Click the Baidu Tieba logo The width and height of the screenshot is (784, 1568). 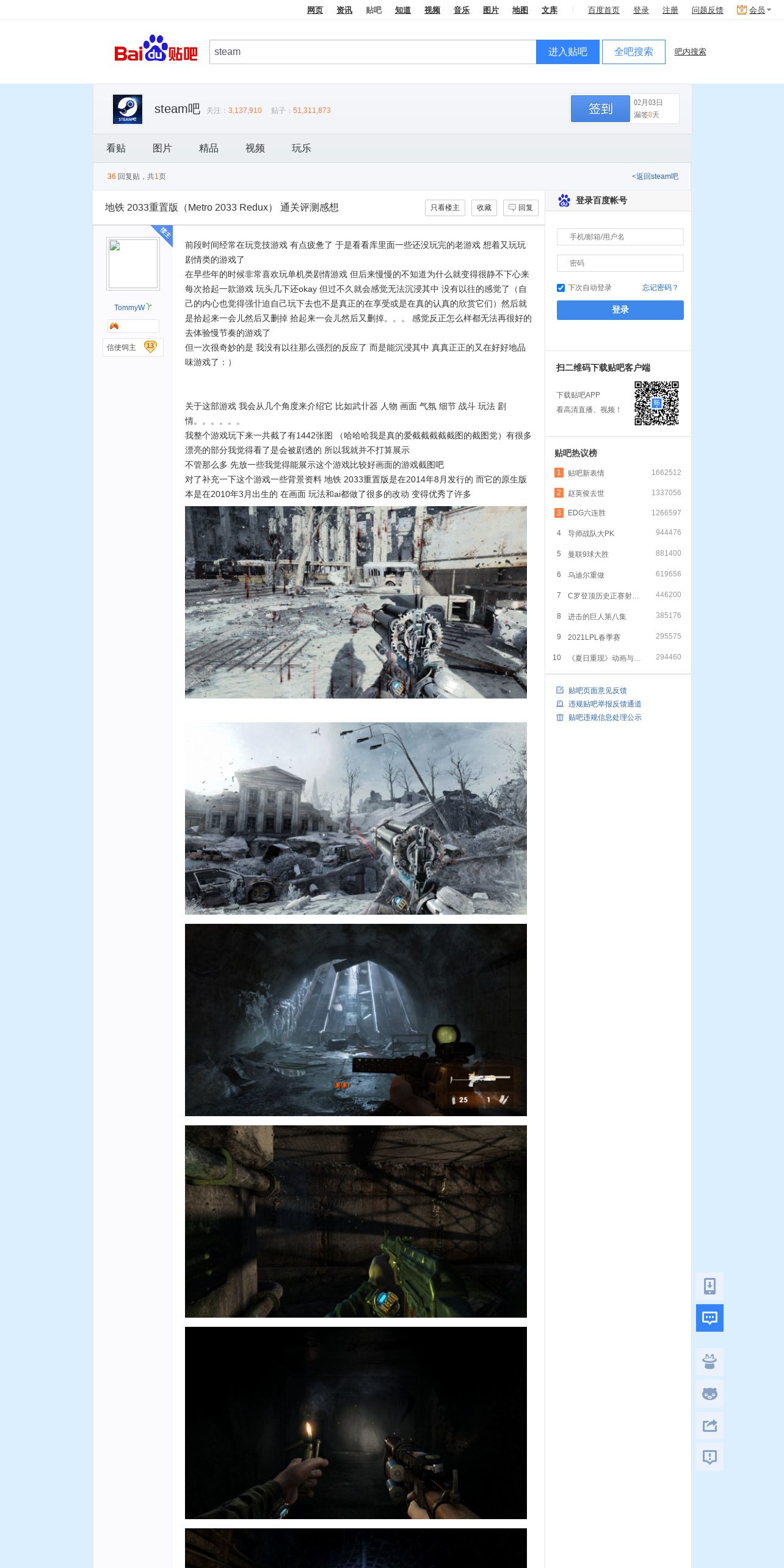click(156, 49)
